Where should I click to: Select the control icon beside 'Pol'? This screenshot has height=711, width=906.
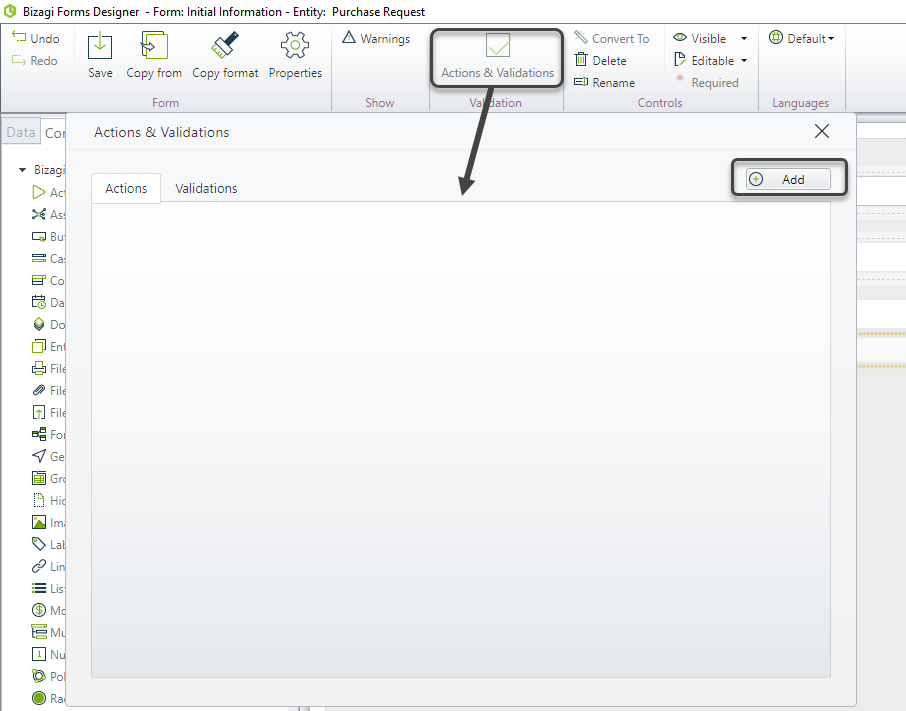39,676
